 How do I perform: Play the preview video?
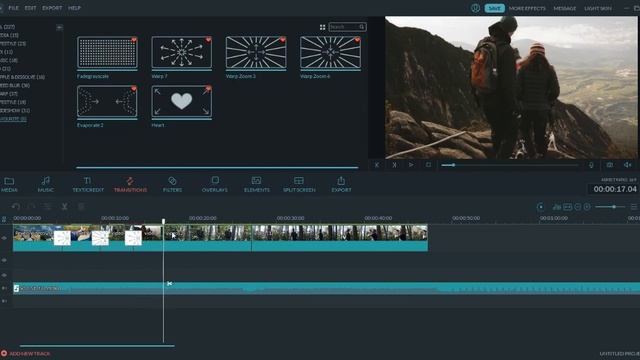coord(411,165)
